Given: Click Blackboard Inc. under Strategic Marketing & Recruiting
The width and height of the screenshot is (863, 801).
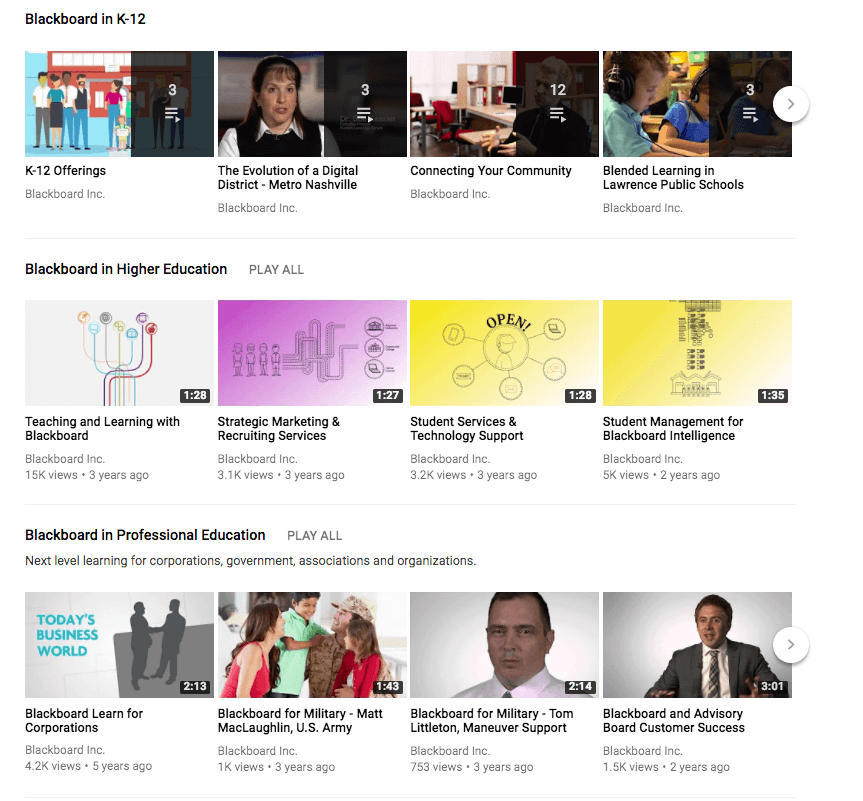Looking at the screenshot, I should point(258,459).
